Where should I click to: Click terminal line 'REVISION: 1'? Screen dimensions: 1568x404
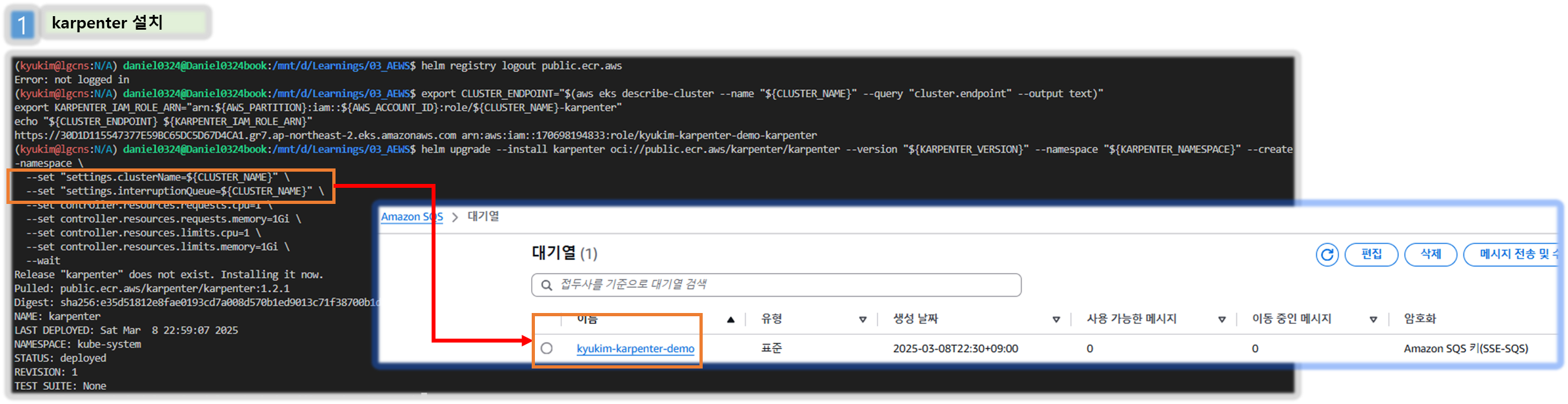pyautogui.click(x=46, y=372)
